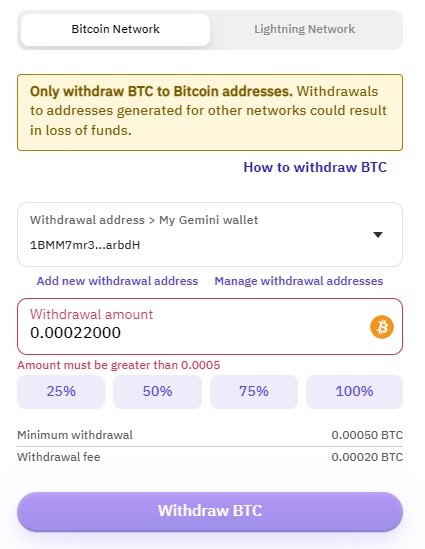Open the How to withdraw BTC link

(x=315, y=167)
